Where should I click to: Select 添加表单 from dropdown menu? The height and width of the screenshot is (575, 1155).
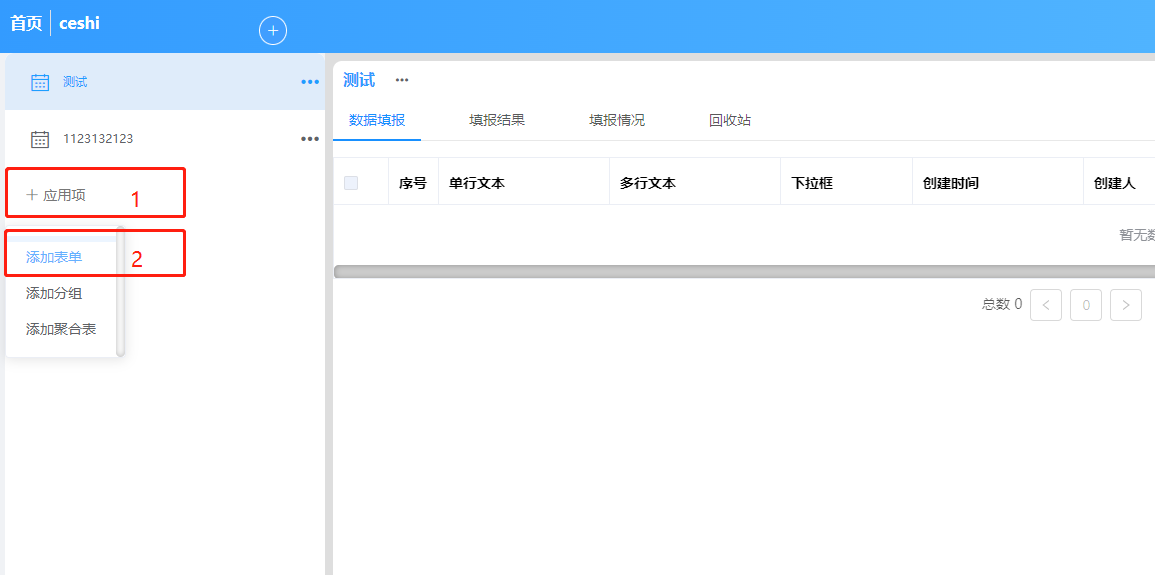coord(54,257)
